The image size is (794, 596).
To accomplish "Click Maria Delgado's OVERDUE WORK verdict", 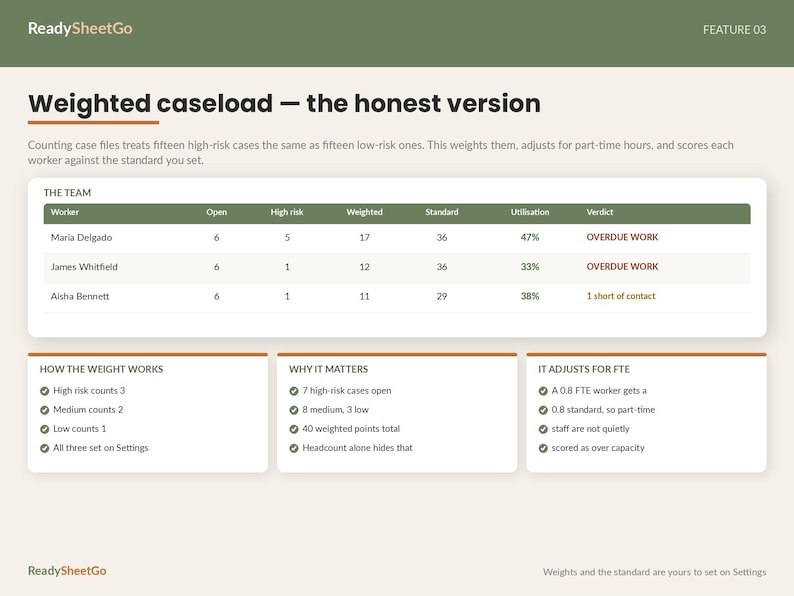I will (622, 237).
